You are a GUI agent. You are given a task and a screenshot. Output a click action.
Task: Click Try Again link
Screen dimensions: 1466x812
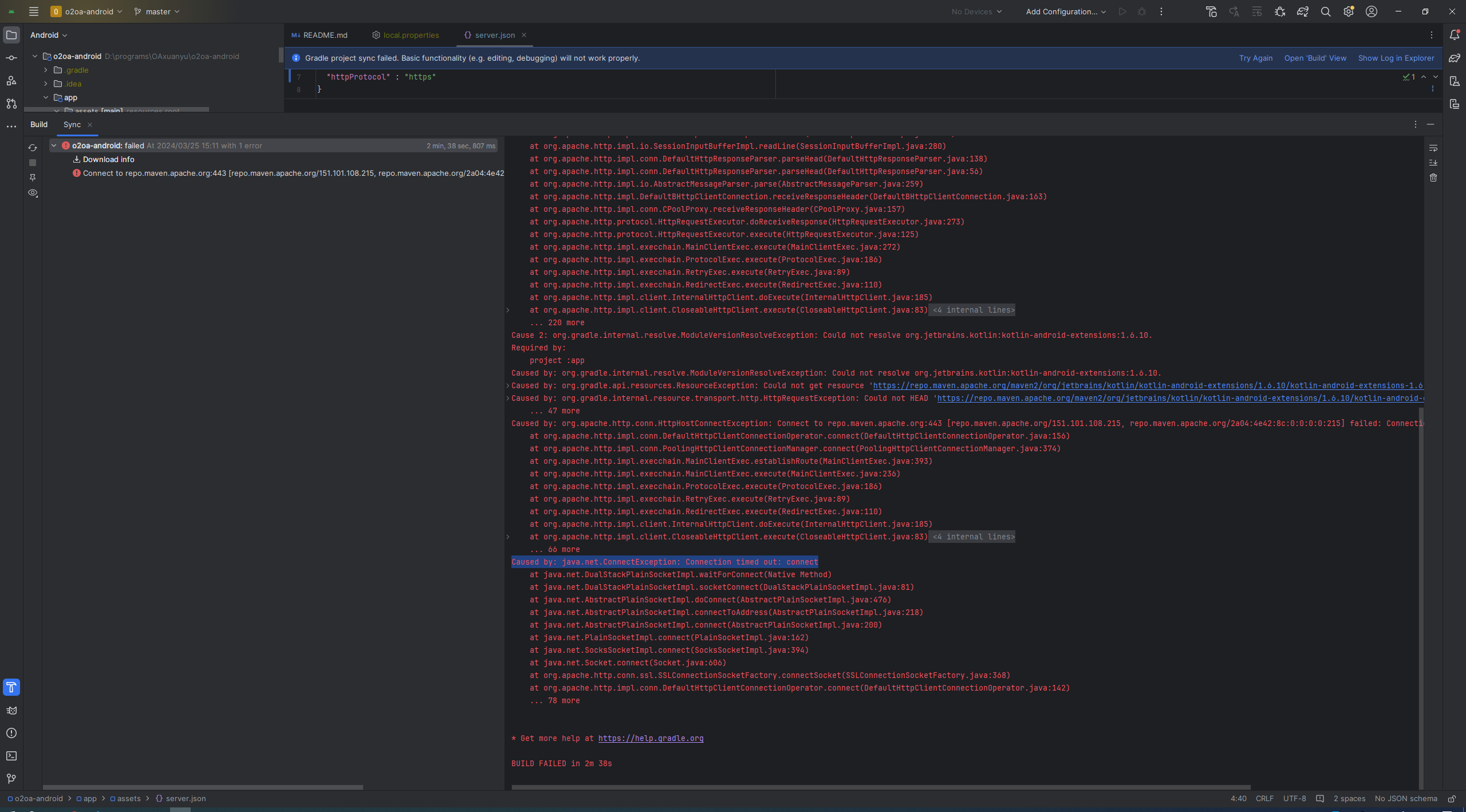pos(1255,58)
